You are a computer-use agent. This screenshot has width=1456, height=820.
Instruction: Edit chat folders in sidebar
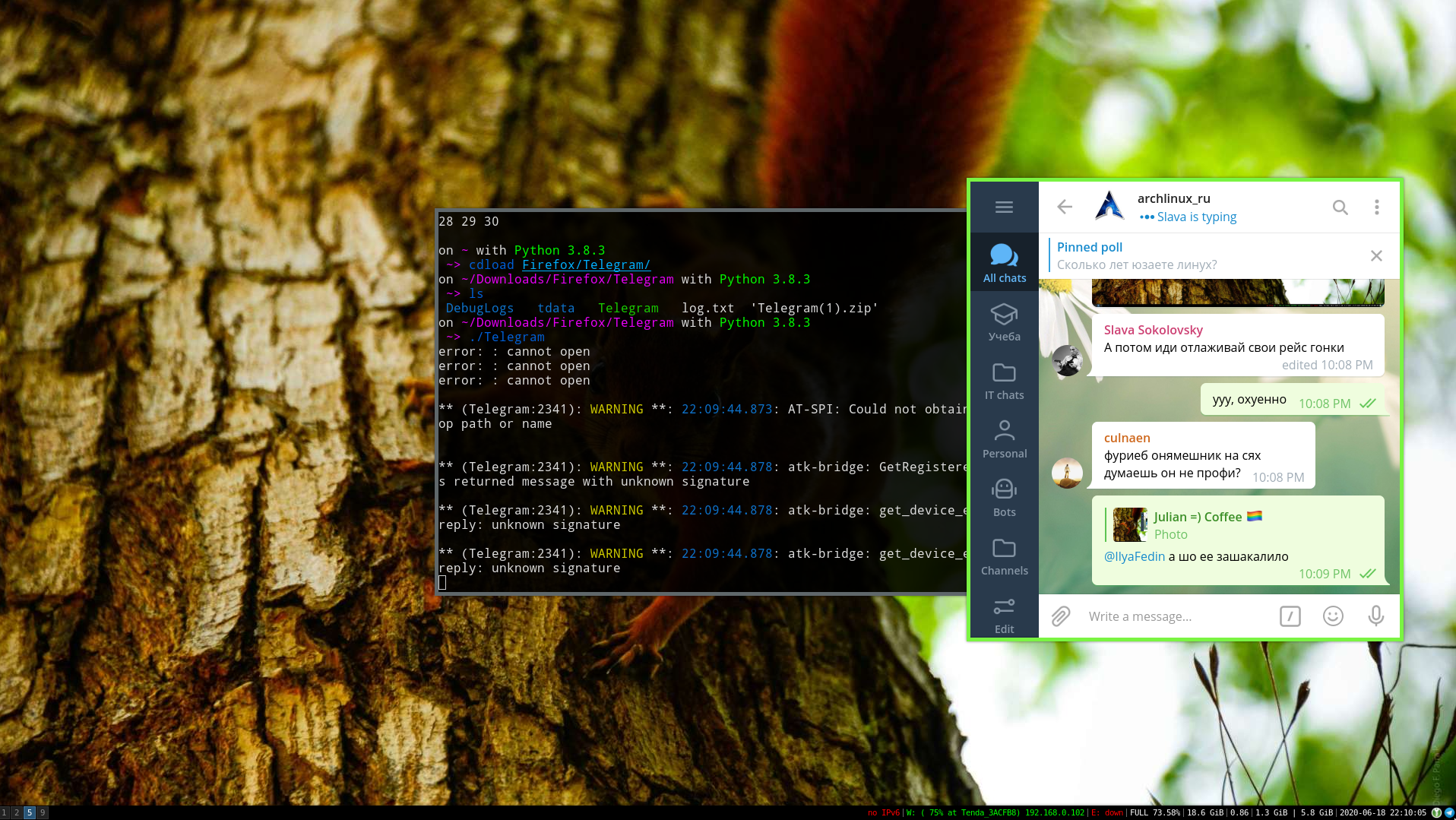(1004, 613)
